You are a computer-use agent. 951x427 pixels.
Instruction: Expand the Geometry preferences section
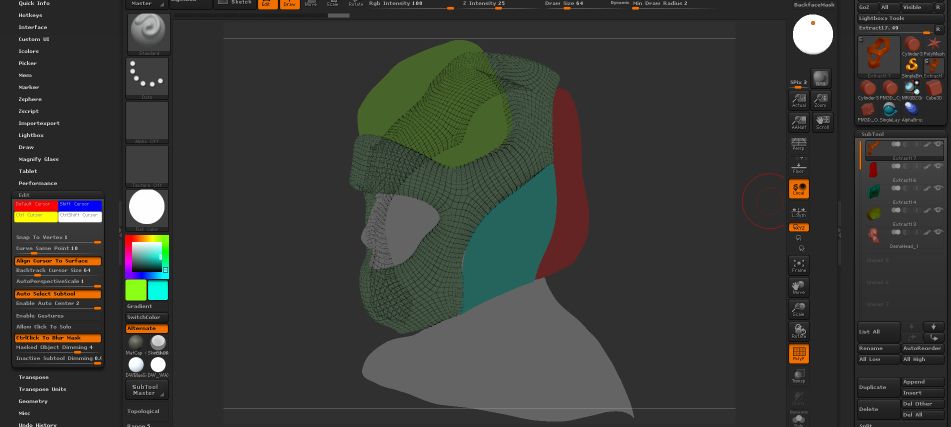tap(32, 401)
